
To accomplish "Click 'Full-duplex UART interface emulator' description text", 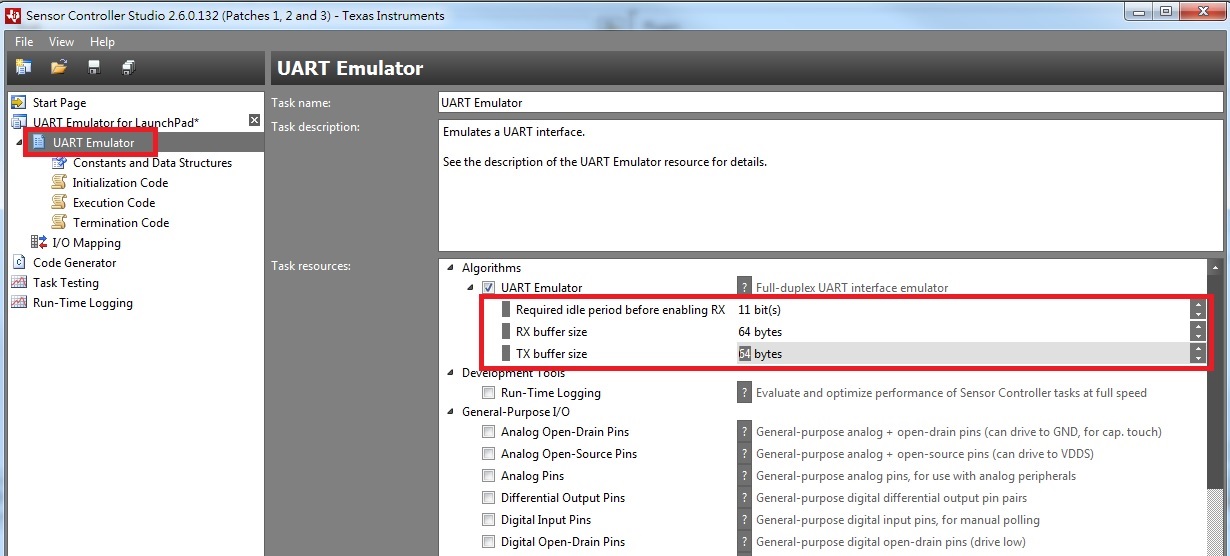I will pyautogui.click(x=852, y=288).
